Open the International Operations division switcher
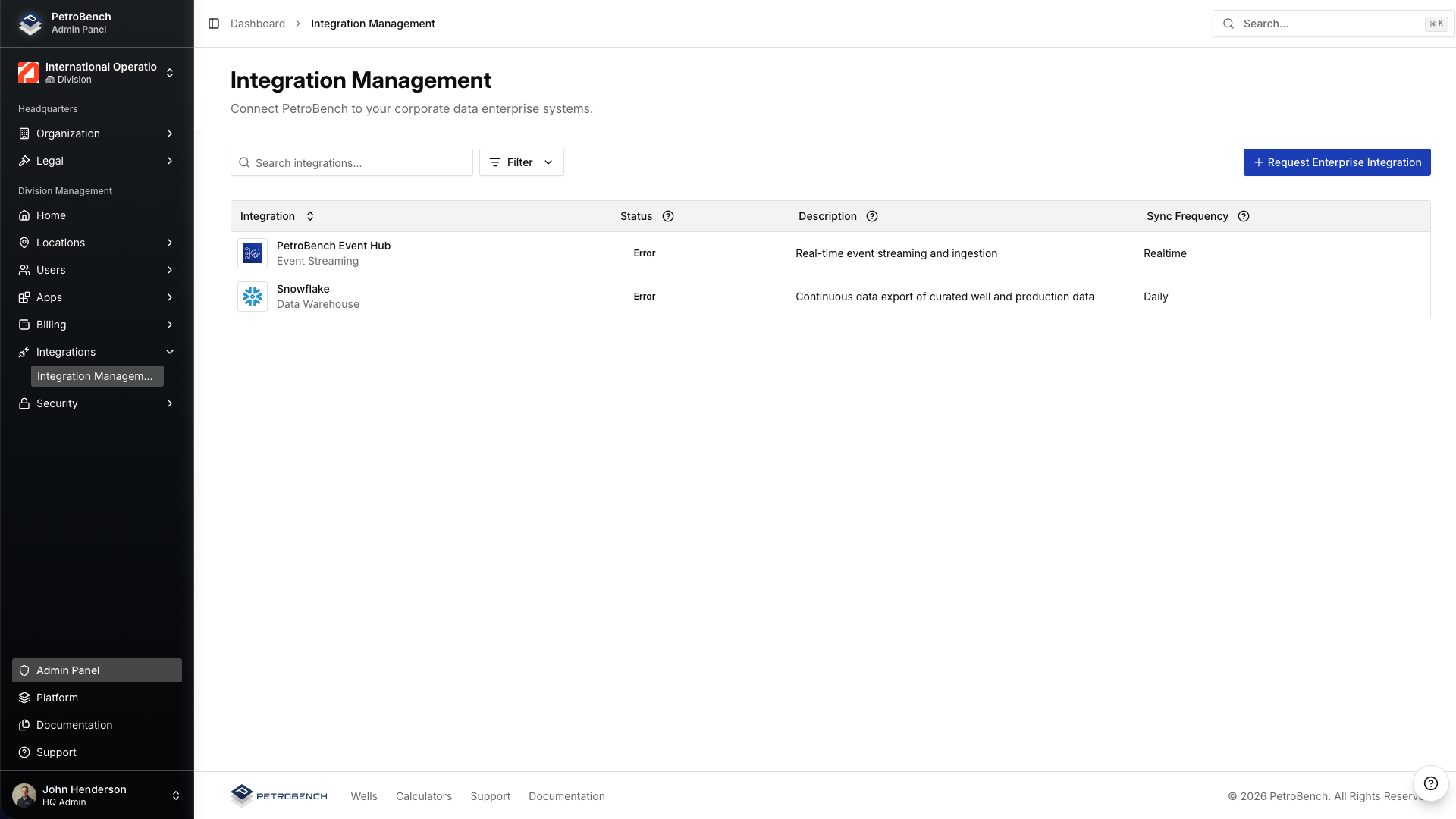1456x819 pixels. pyautogui.click(x=96, y=72)
